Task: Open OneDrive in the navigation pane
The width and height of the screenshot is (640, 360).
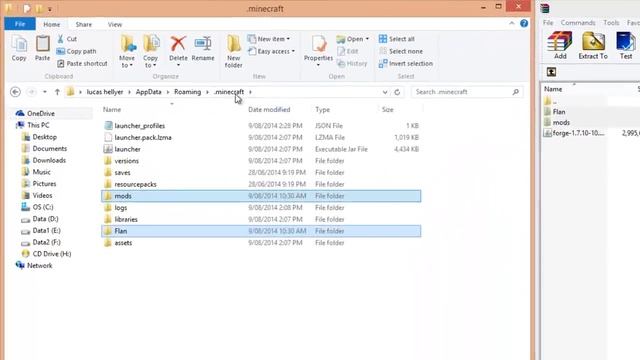Action: click(40, 113)
